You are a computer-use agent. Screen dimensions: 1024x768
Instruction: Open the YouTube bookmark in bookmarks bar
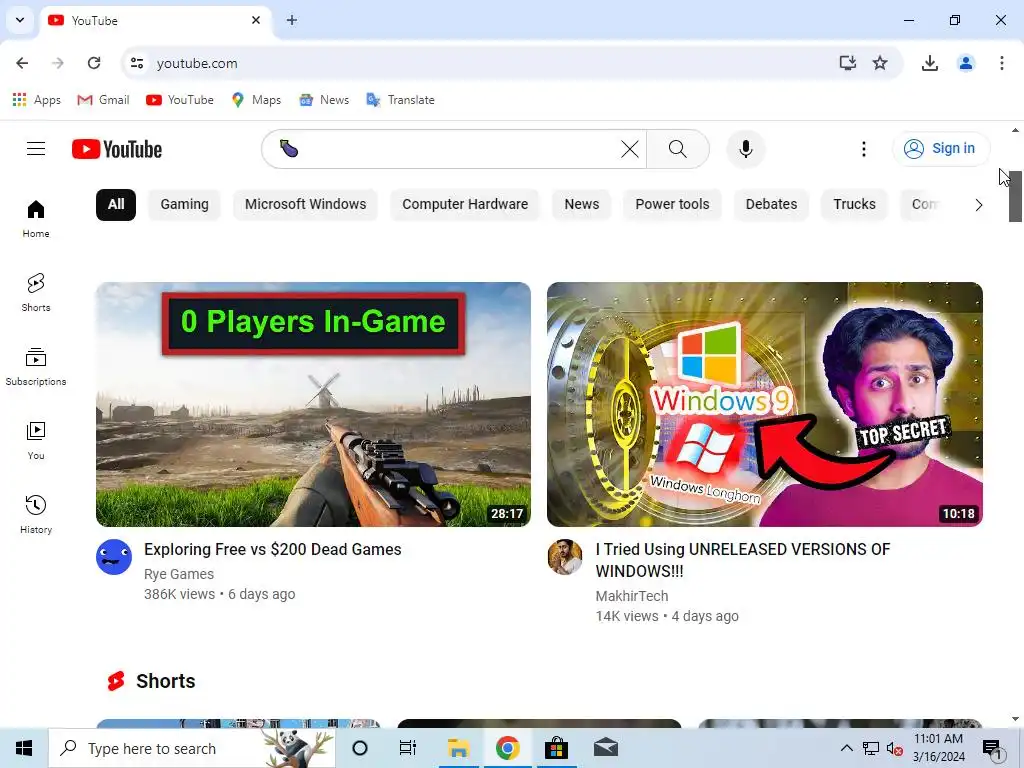[x=180, y=100]
